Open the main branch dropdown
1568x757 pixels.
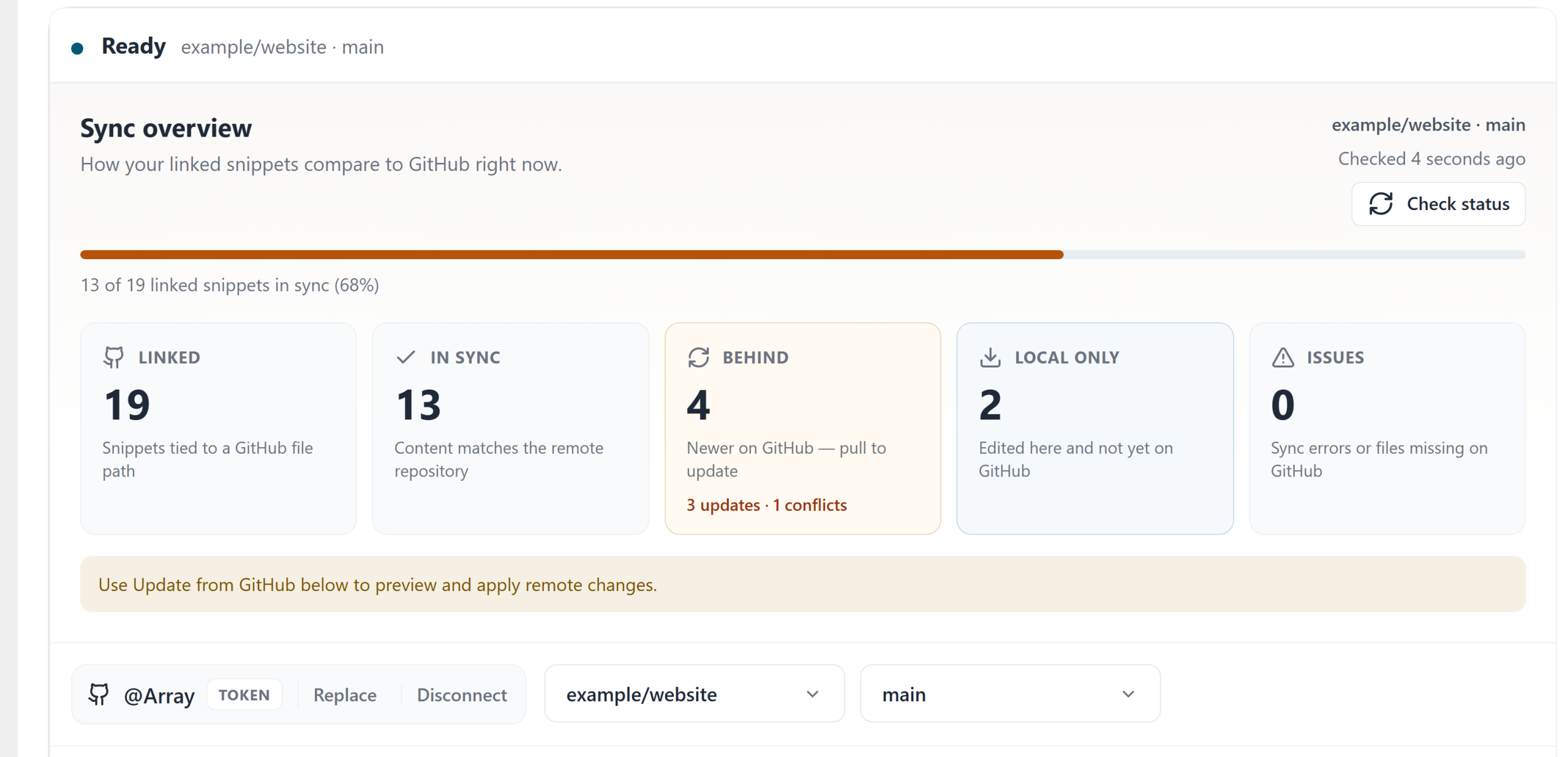(1010, 694)
